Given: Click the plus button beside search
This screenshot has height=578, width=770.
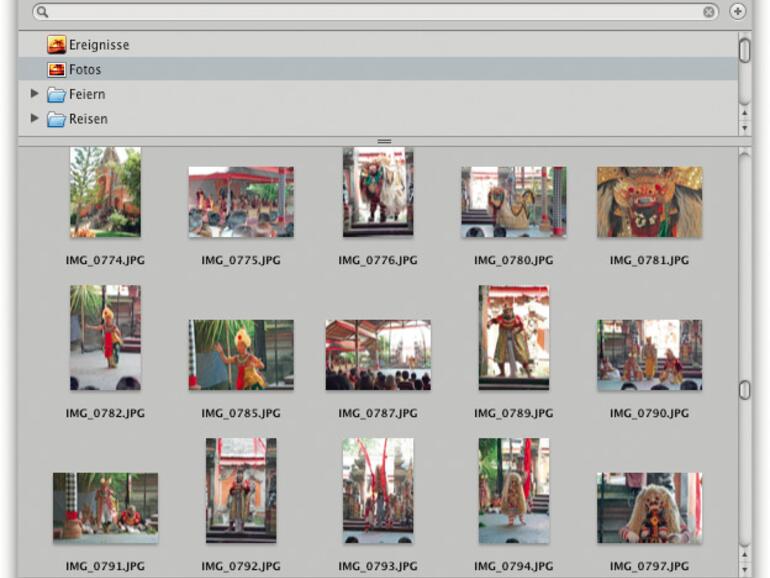Looking at the screenshot, I should [x=738, y=11].
